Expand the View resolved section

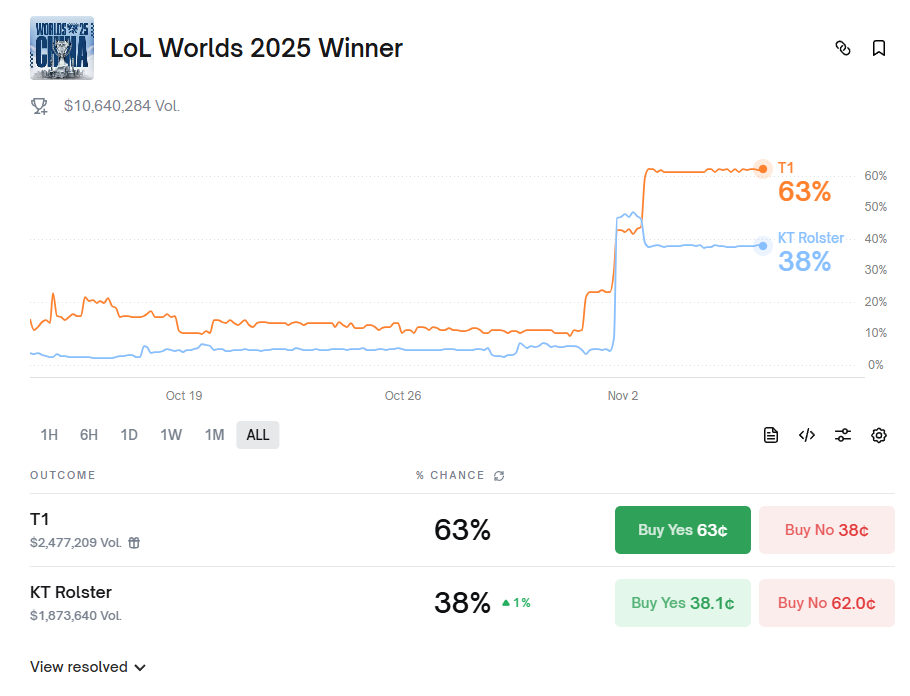(88, 667)
